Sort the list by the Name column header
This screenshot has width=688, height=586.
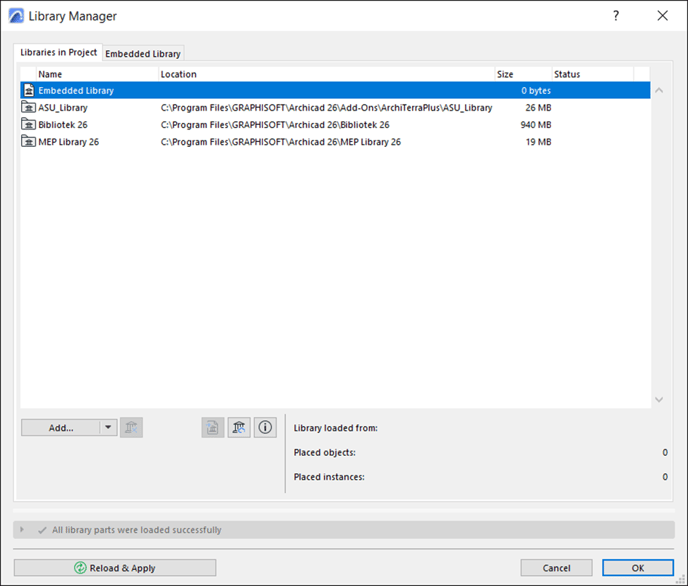[x=97, y=74]
